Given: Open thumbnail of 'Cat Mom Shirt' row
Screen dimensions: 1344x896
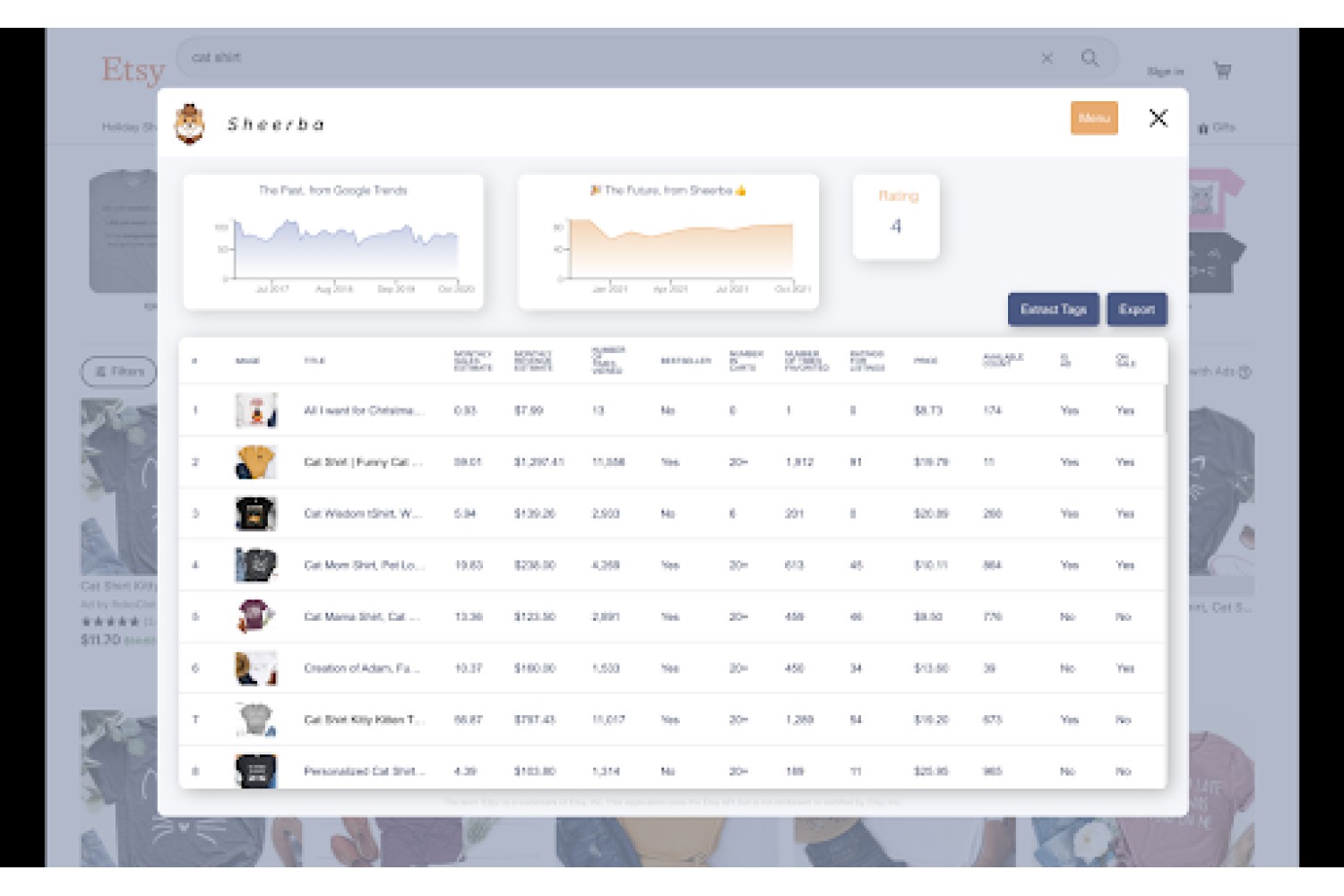Looking at the screenshot, I should tap(256, 565).
